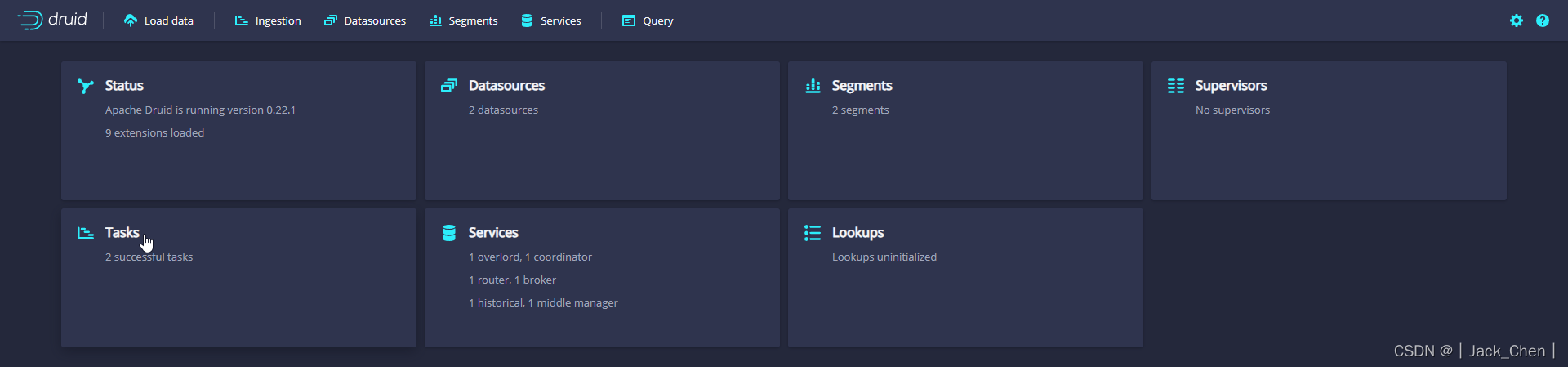Click the '2 segments' text
Viewport: 1568px width, 367px height.
click(860, 110)
